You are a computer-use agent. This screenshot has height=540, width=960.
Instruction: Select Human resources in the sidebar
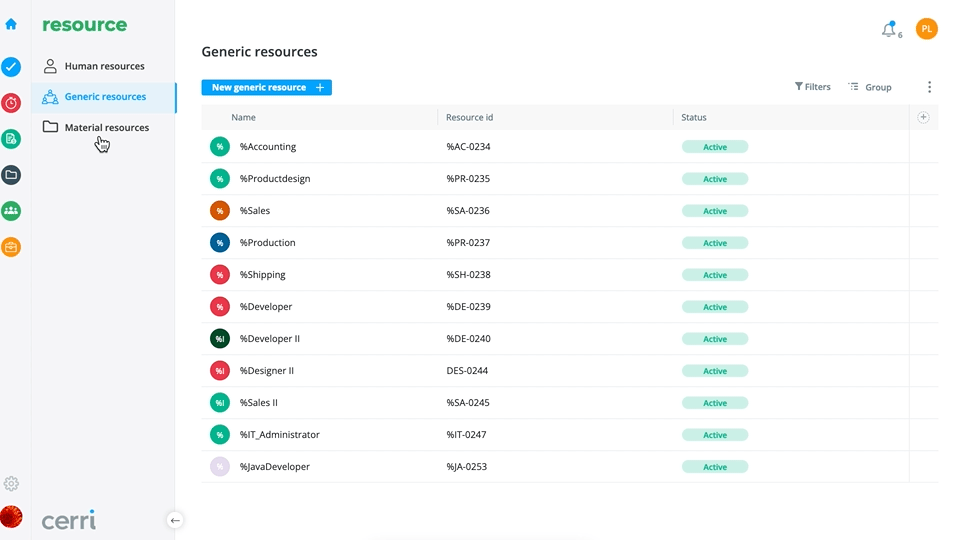point(104,66)
